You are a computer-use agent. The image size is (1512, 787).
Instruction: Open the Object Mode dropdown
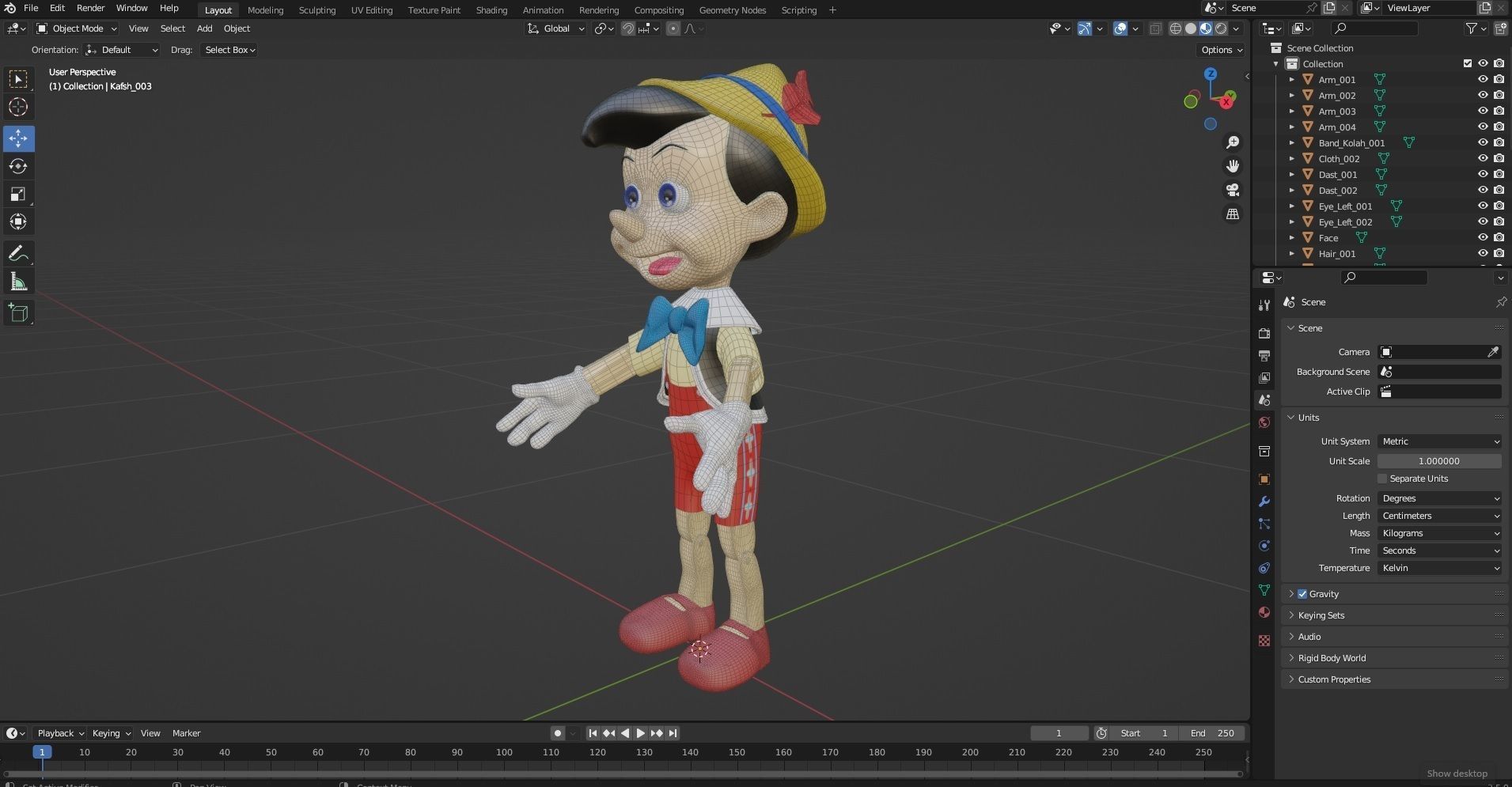coord(78,28)
